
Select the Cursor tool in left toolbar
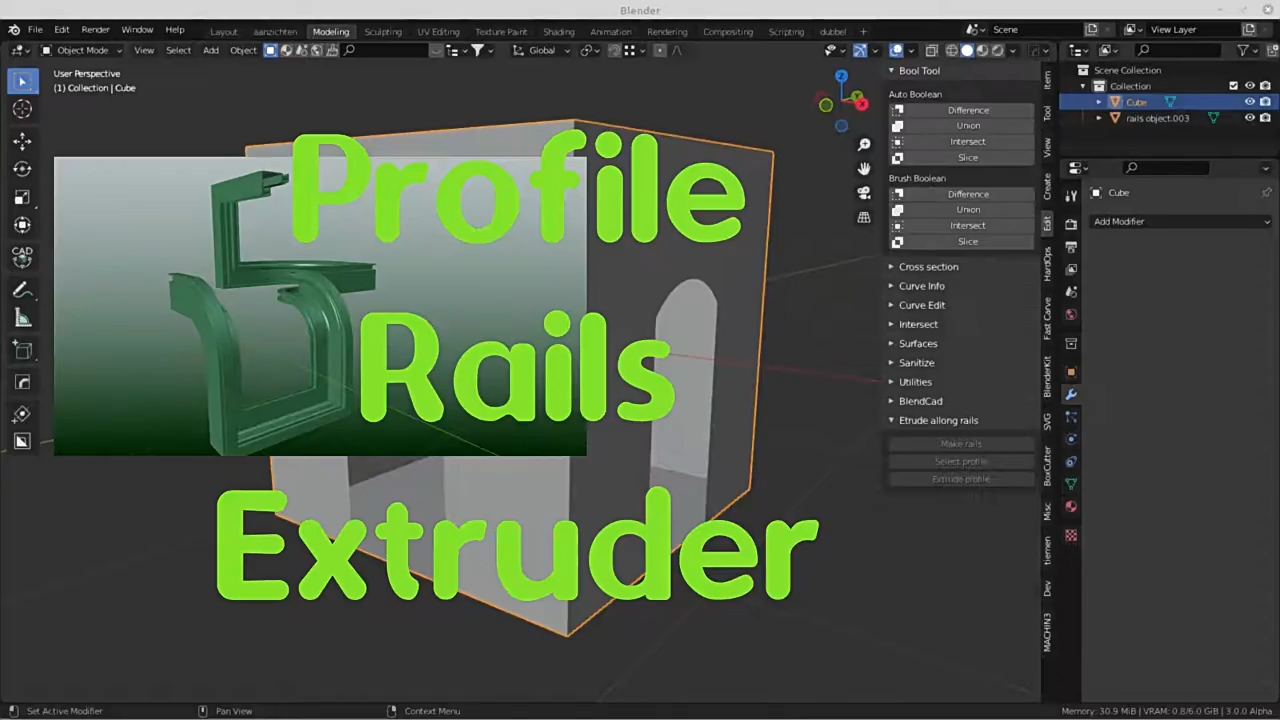pyautogui.click(x=22, y=109)
